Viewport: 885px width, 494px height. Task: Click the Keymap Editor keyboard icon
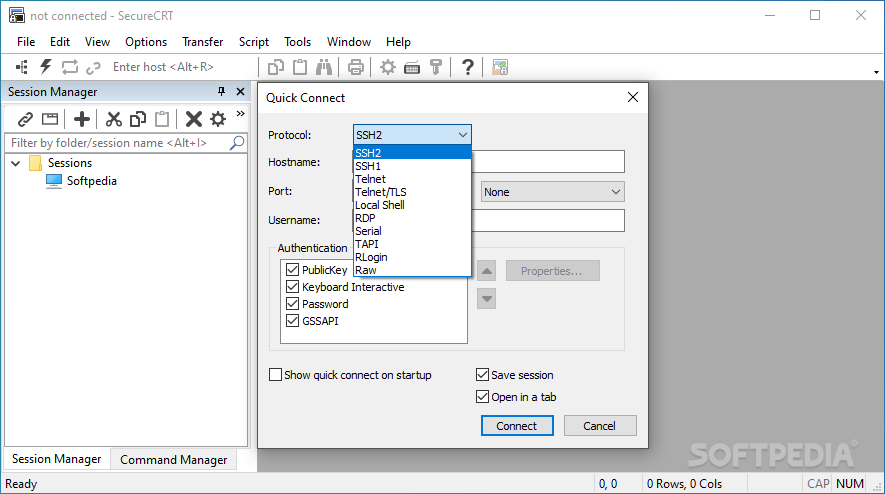coord(412,68)
